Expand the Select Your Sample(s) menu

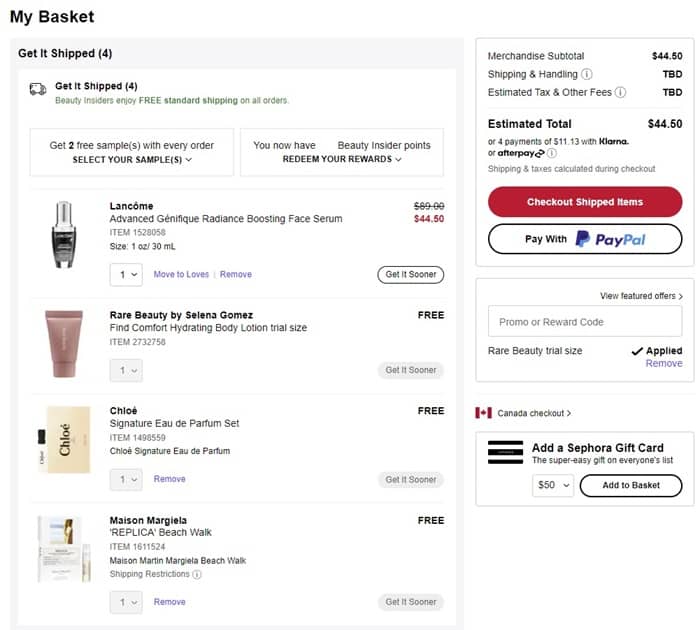[132, 159]
